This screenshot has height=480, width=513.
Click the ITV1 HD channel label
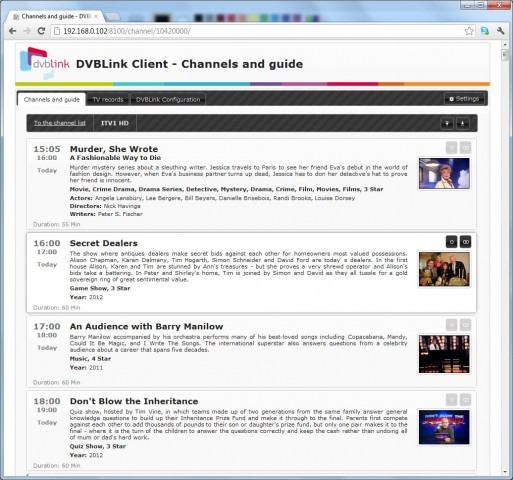click(115, 123)
